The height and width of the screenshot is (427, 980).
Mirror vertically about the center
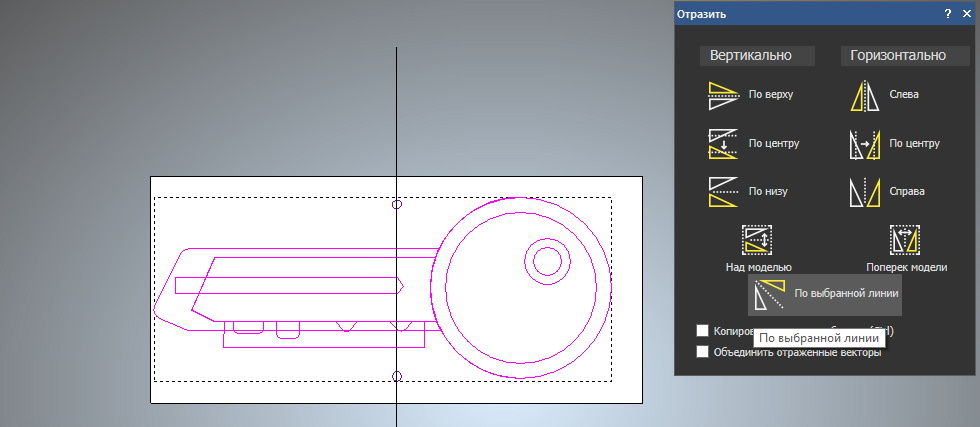click(723, 143)
